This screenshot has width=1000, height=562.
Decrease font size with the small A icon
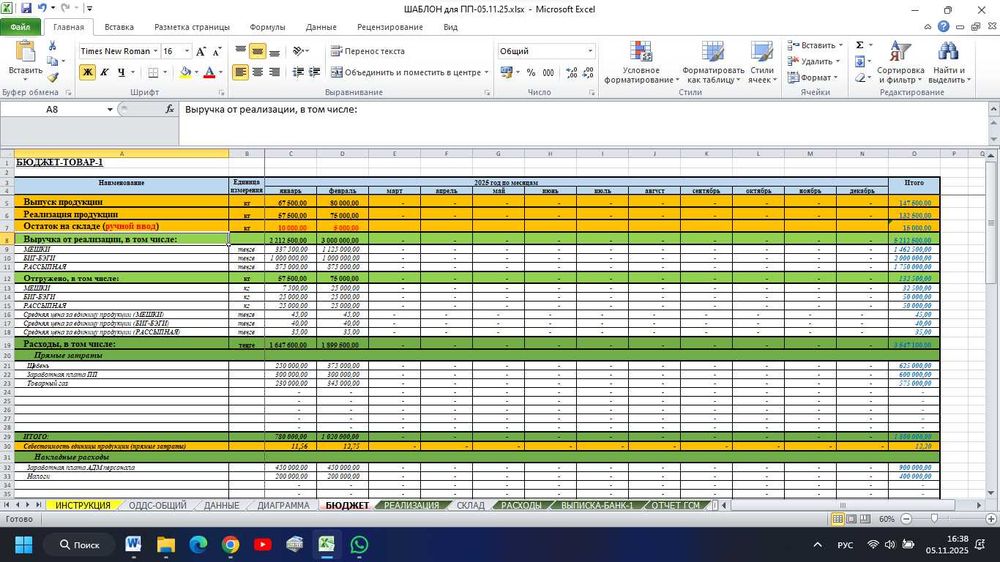(x=216, y=51)
